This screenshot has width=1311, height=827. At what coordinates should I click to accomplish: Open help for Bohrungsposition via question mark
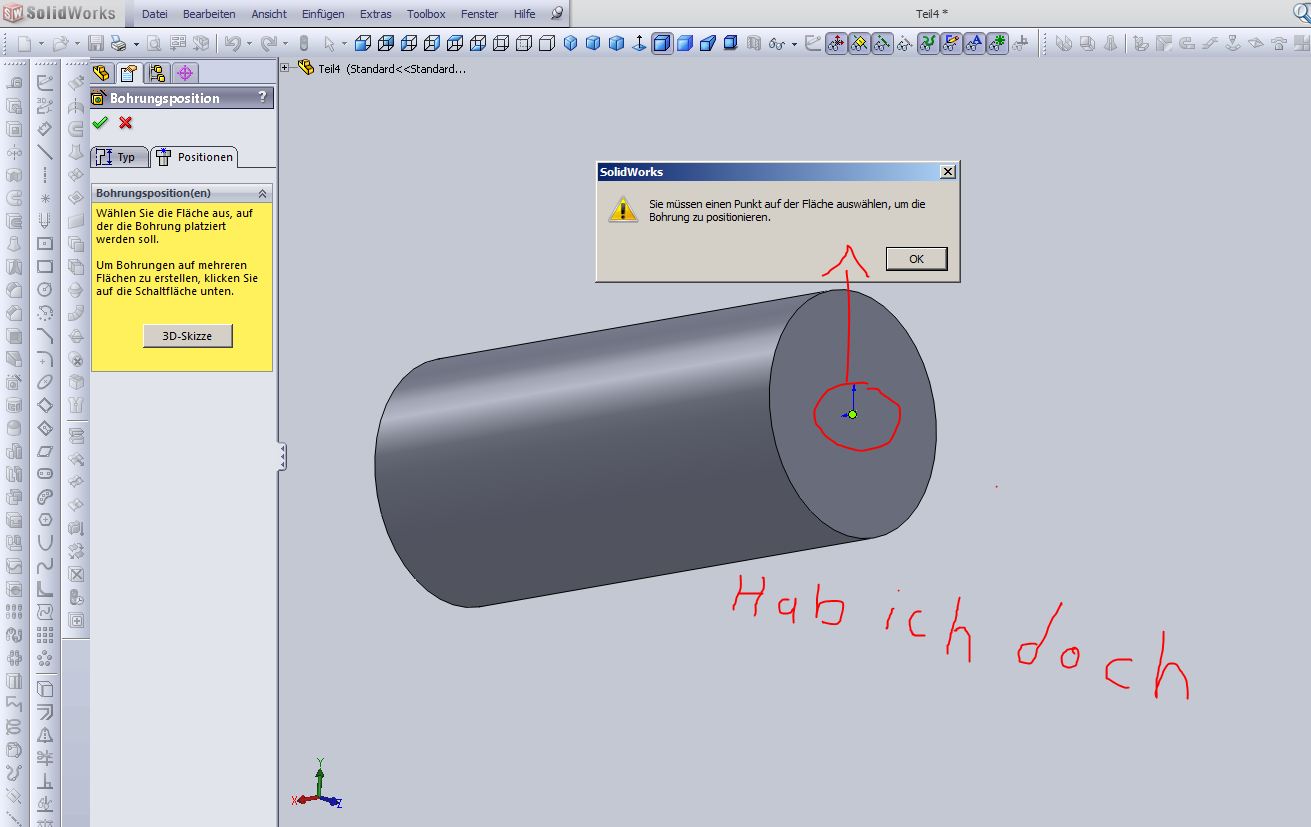click(263, 97)
